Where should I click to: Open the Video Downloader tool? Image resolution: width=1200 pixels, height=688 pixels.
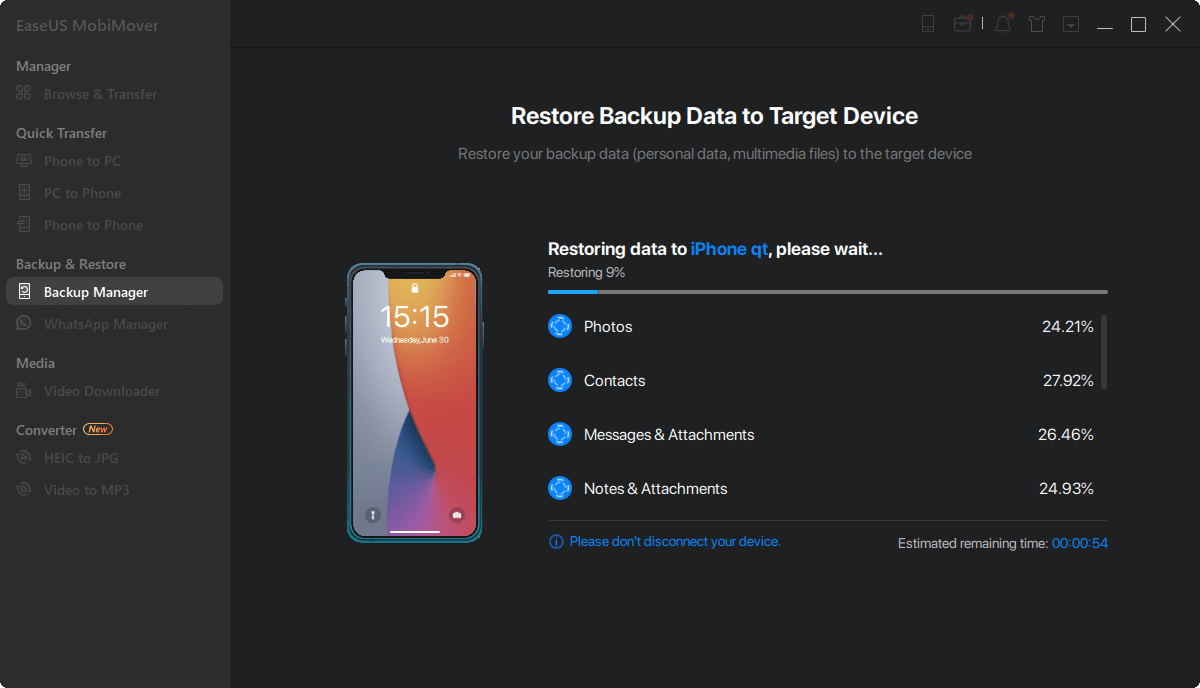point(103,391)
